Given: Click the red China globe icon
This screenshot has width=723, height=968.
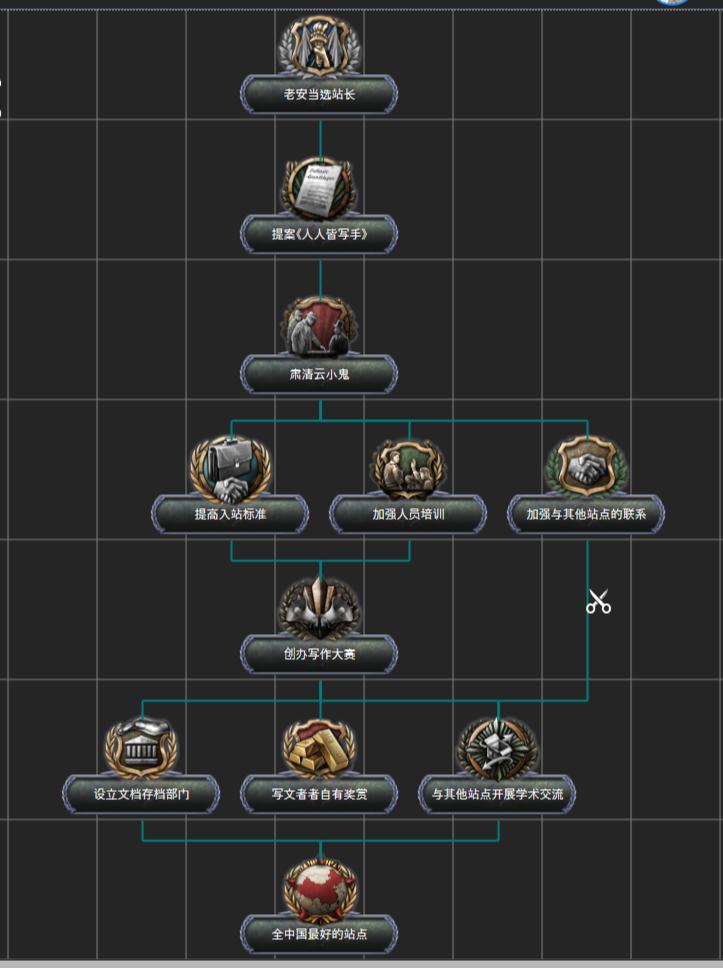Looking at the screenshot, I should pyautogui.click(x=320, y=887).
